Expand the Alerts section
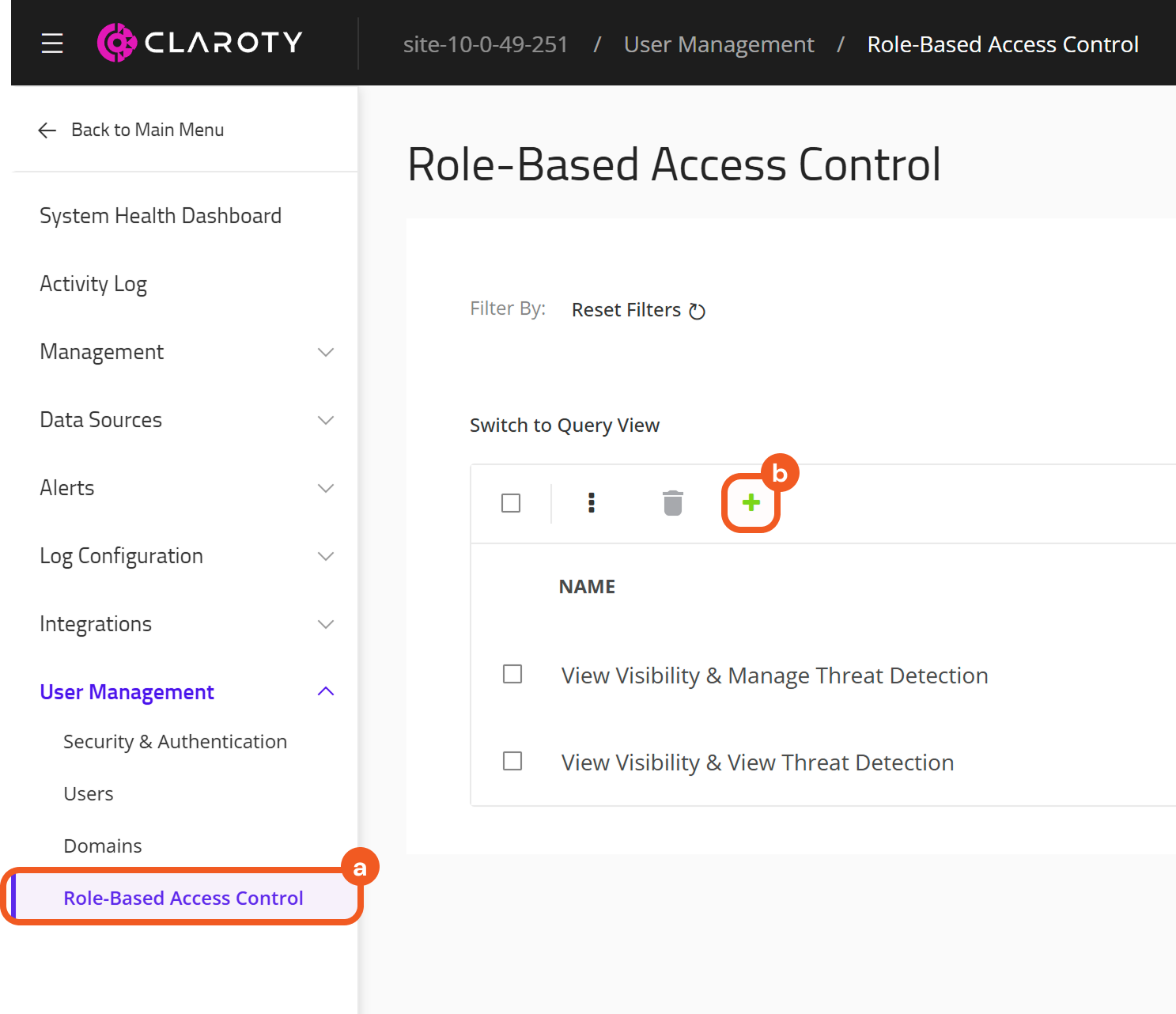This screenshot has height=1014, width=1176. pos(325,488)
